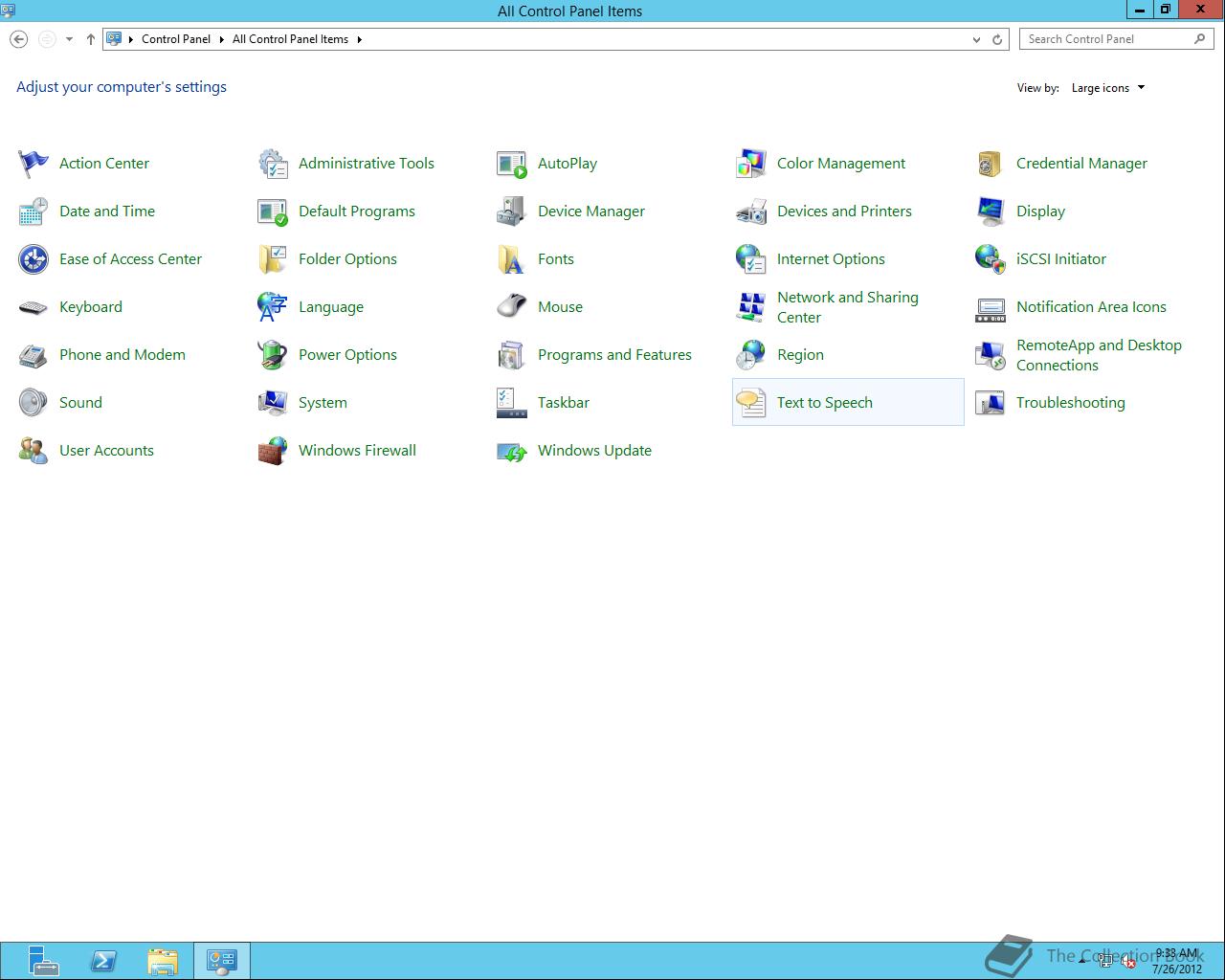The image size is (1225, 980).
Task: Expand the Control Panel breadcrumb chevron
Action: point(221,39)
